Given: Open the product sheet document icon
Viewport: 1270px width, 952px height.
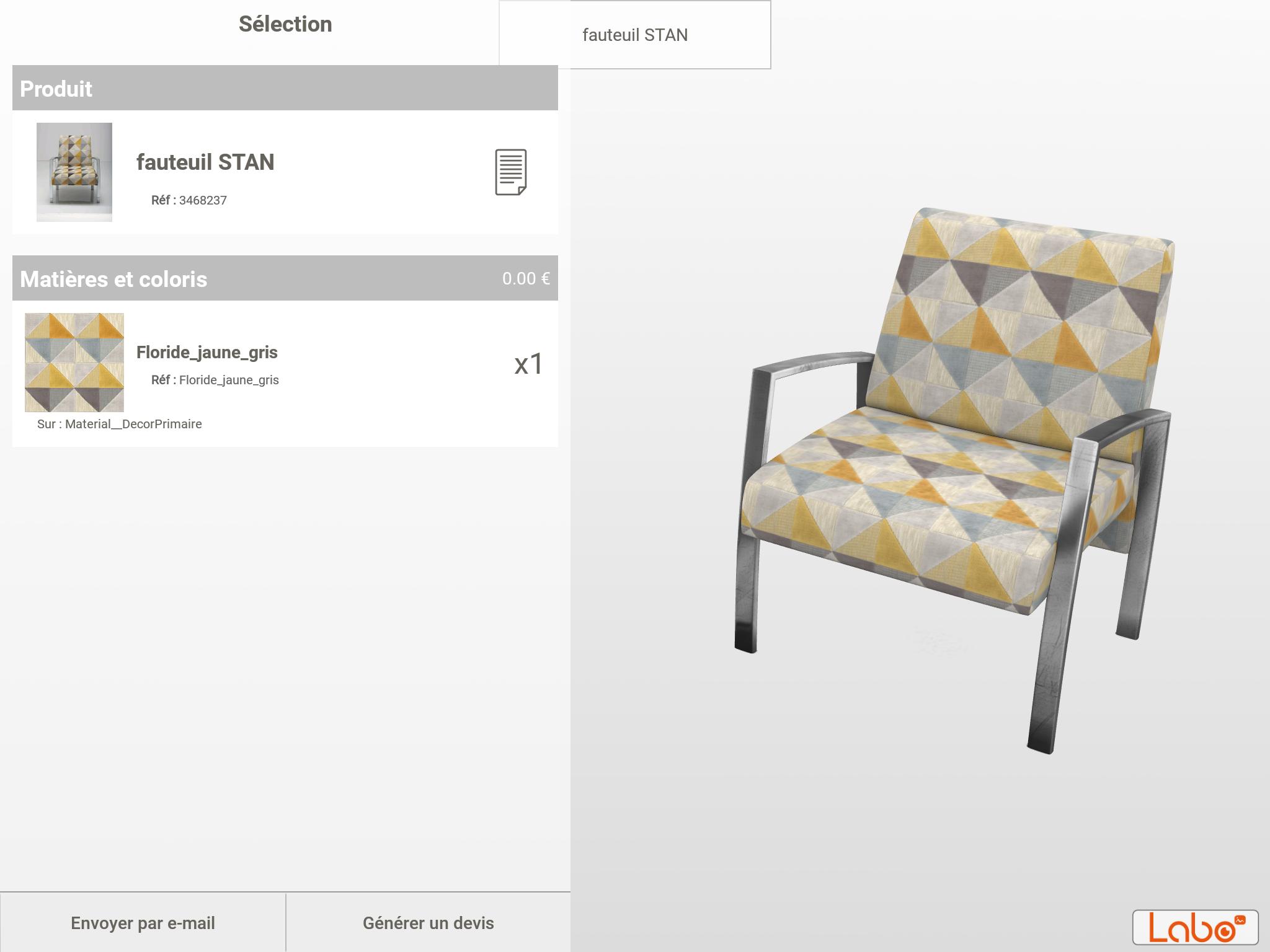Looking at the screenshot, I should (x=510, y=172).
